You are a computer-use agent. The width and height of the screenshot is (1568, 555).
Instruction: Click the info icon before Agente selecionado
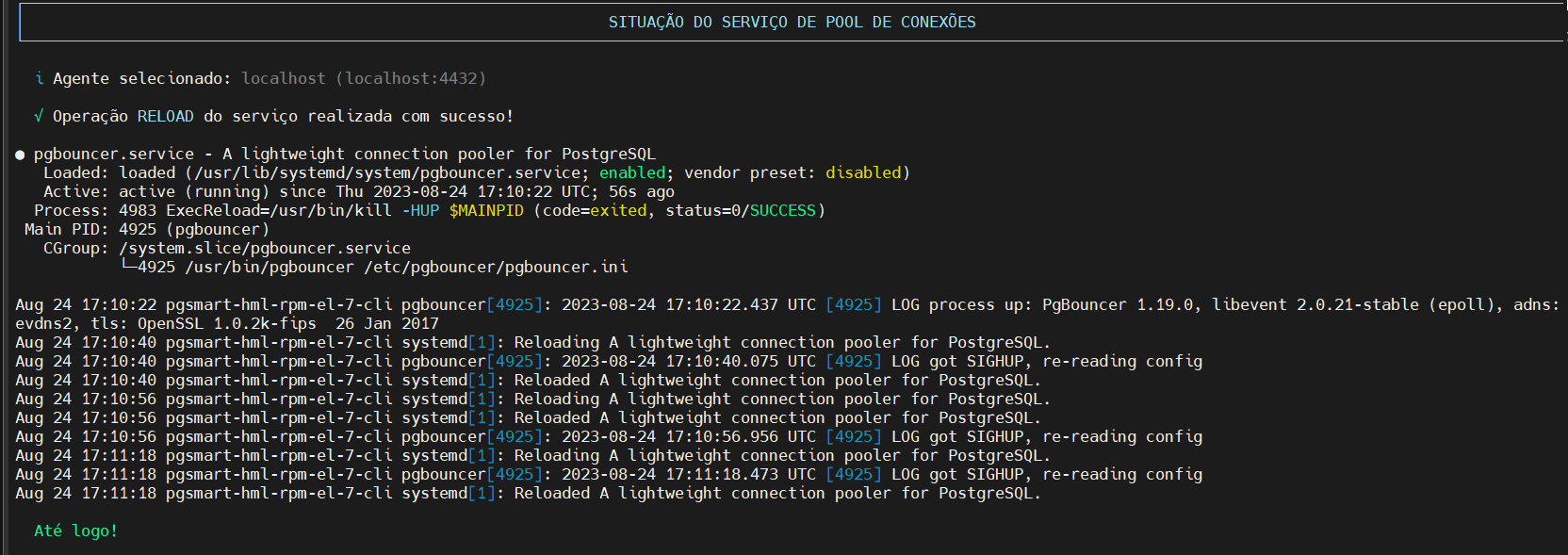coord(39,78)
